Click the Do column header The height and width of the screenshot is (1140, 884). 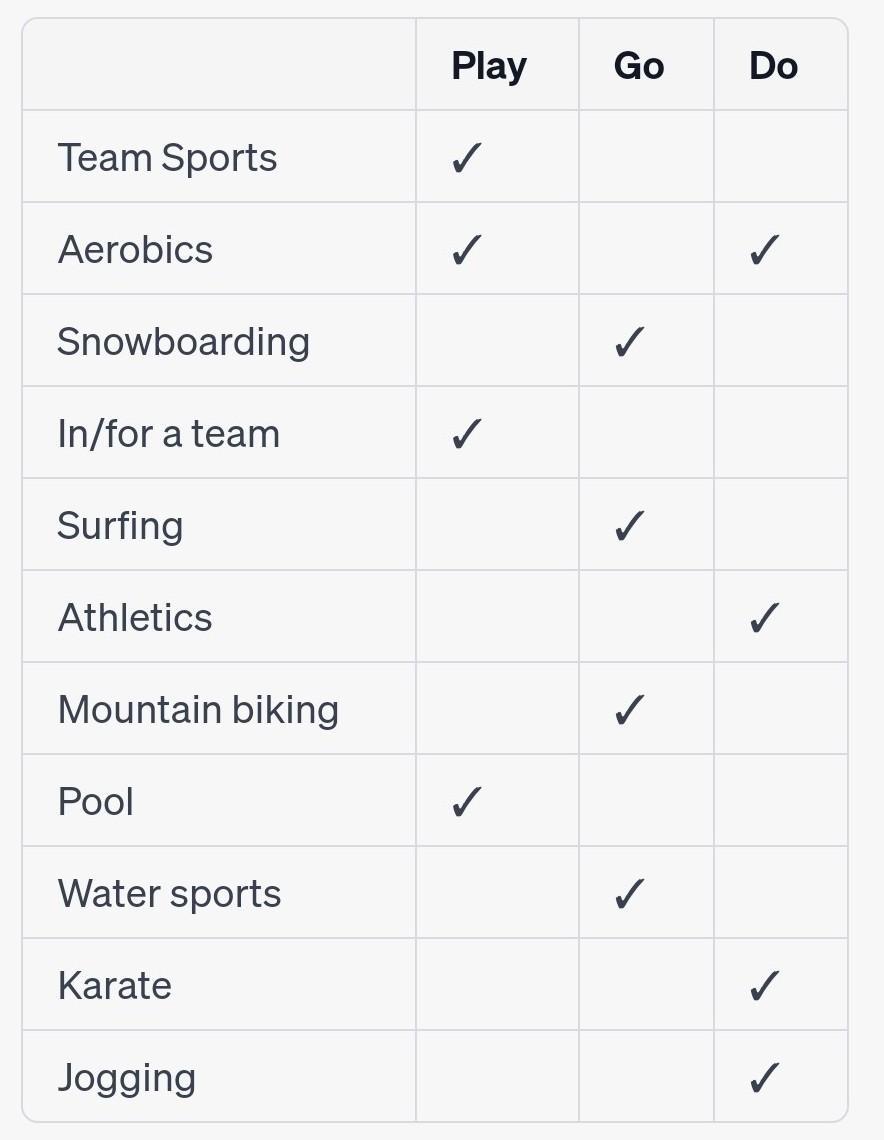pyautogui.click(x=773, y=66)
